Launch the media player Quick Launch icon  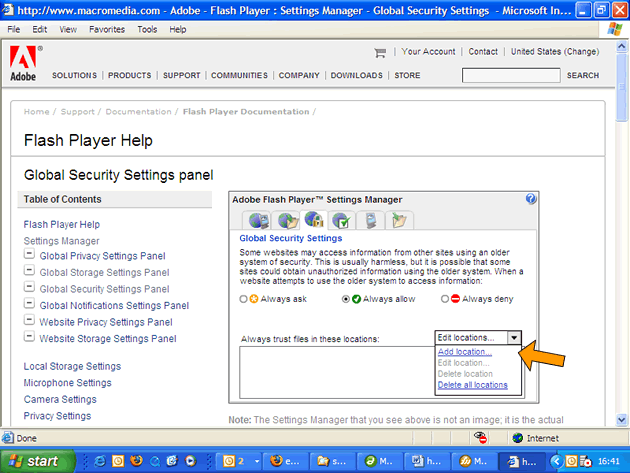point(191,461)
